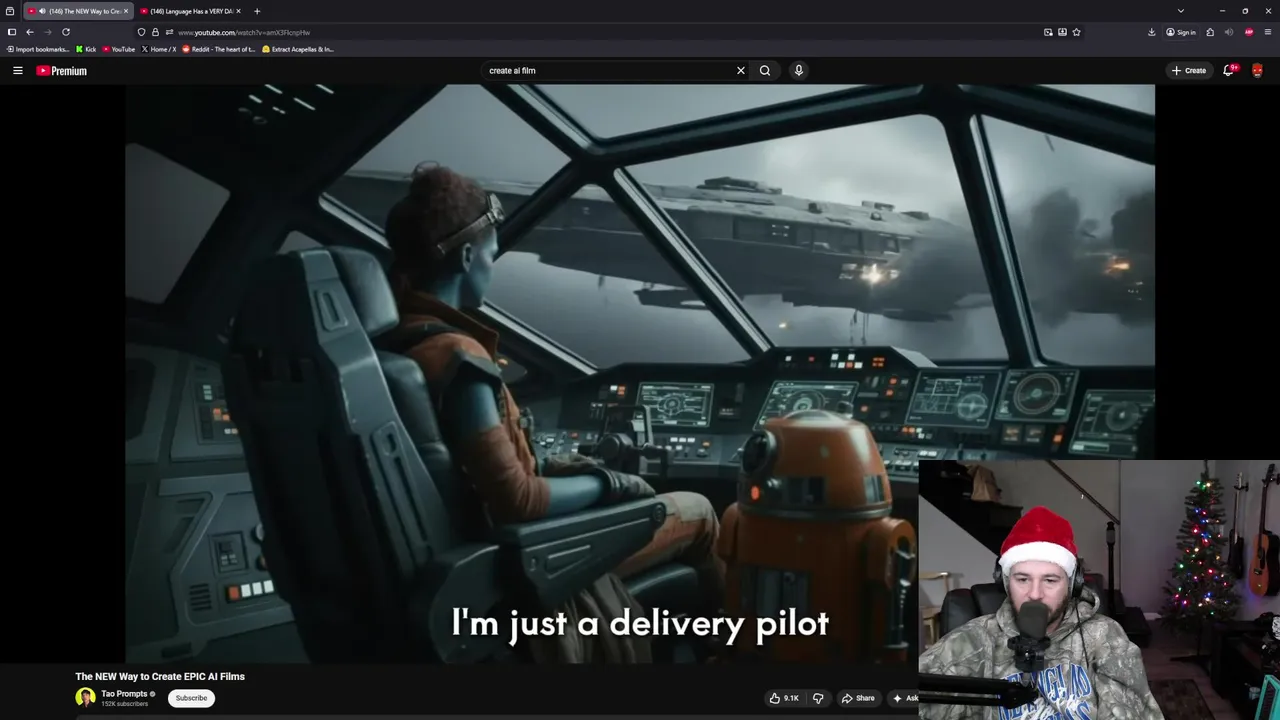1280x720 pixels.
Task: Clear the search box with the X
Action: click(741, 70)
